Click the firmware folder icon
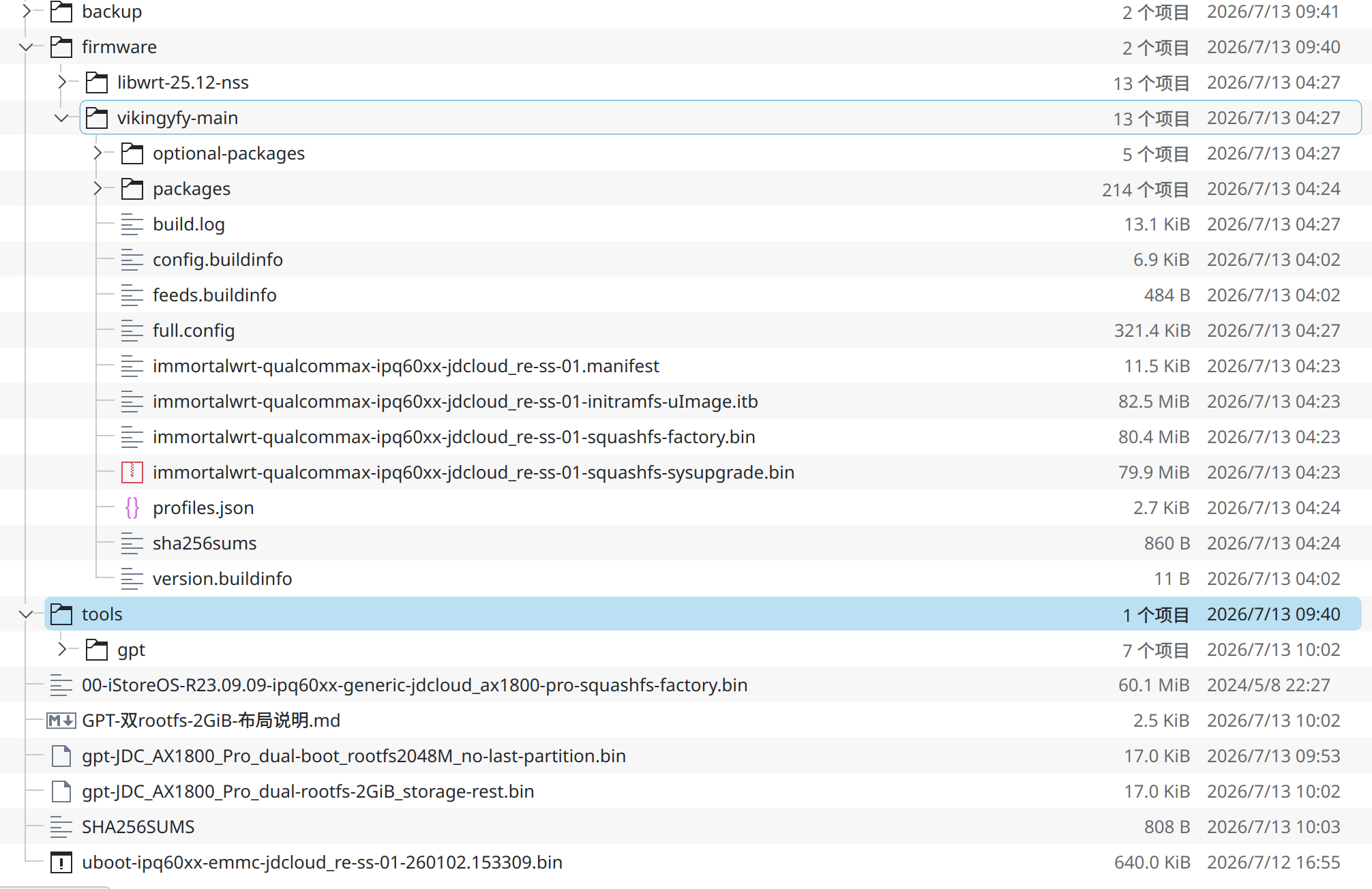This screenshot has height=889, width=1372. pyautogui.click(x=61, y=47)
